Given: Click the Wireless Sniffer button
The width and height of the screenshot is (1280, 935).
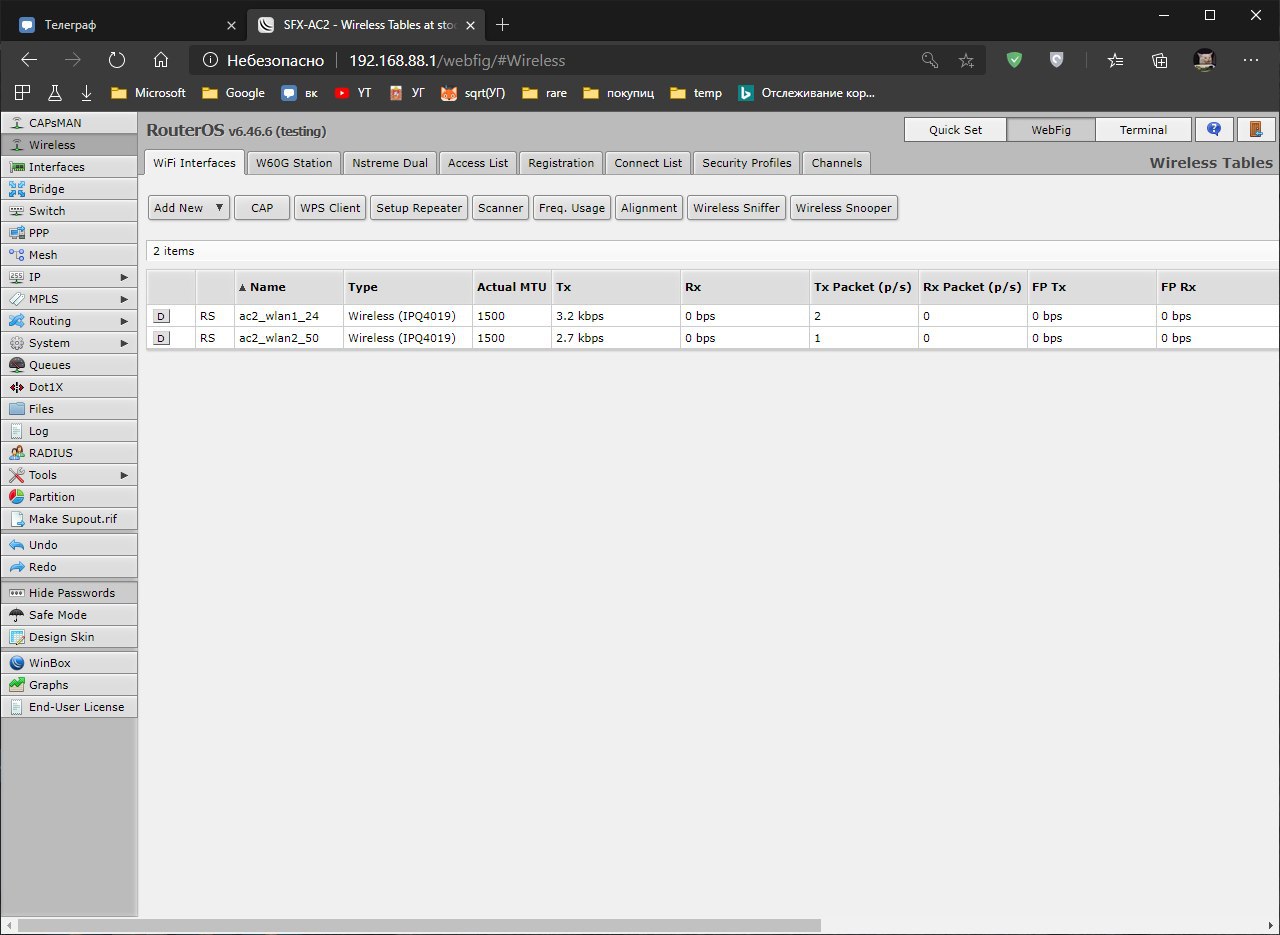Looking at the screenshot, I should [x=736, y=208].
